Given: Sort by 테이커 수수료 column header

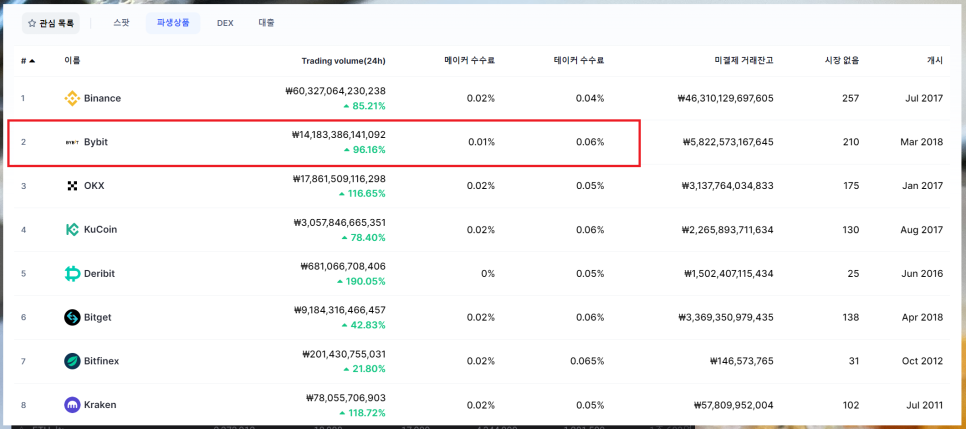Looking at the screenshot, I should [x=578, y=60].
